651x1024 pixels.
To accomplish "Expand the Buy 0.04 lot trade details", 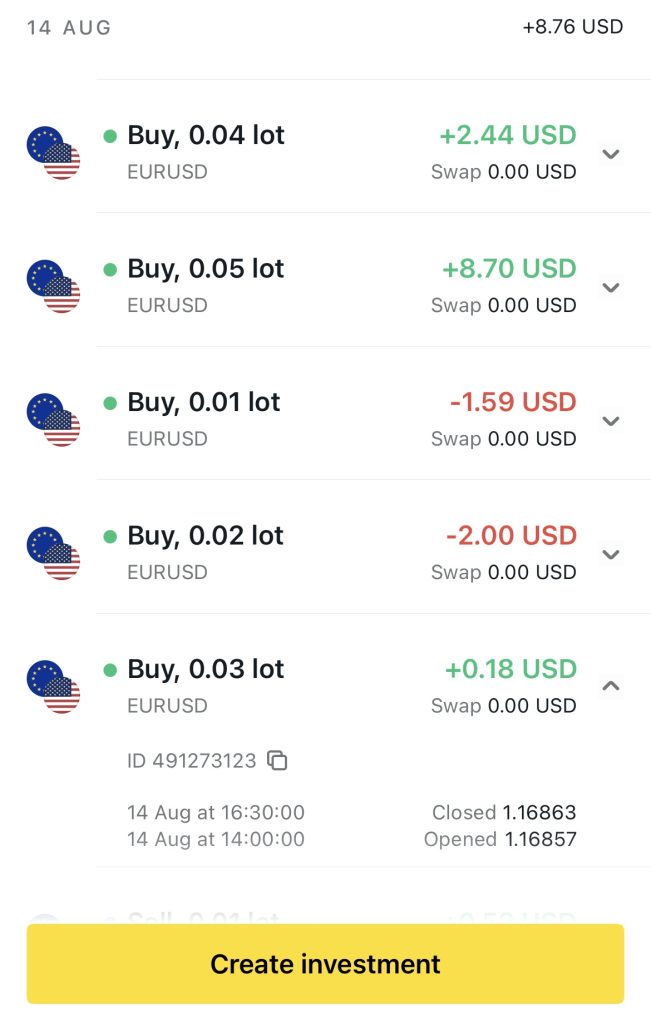I will coord(612,154).
